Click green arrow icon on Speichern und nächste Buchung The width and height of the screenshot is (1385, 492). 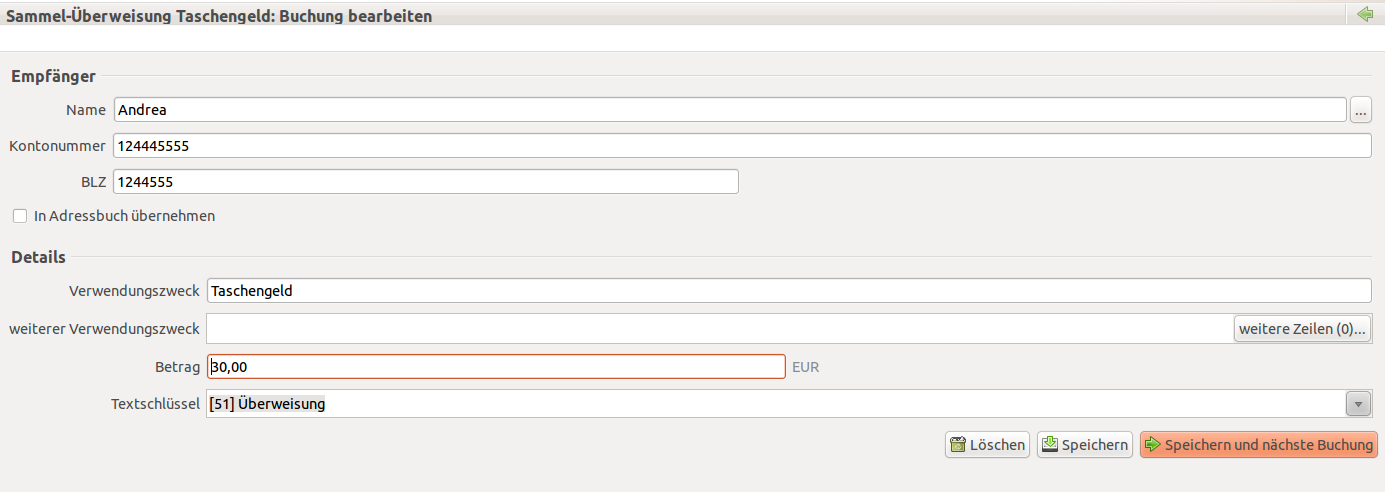pyautogui.click(x=1153, y=445)
